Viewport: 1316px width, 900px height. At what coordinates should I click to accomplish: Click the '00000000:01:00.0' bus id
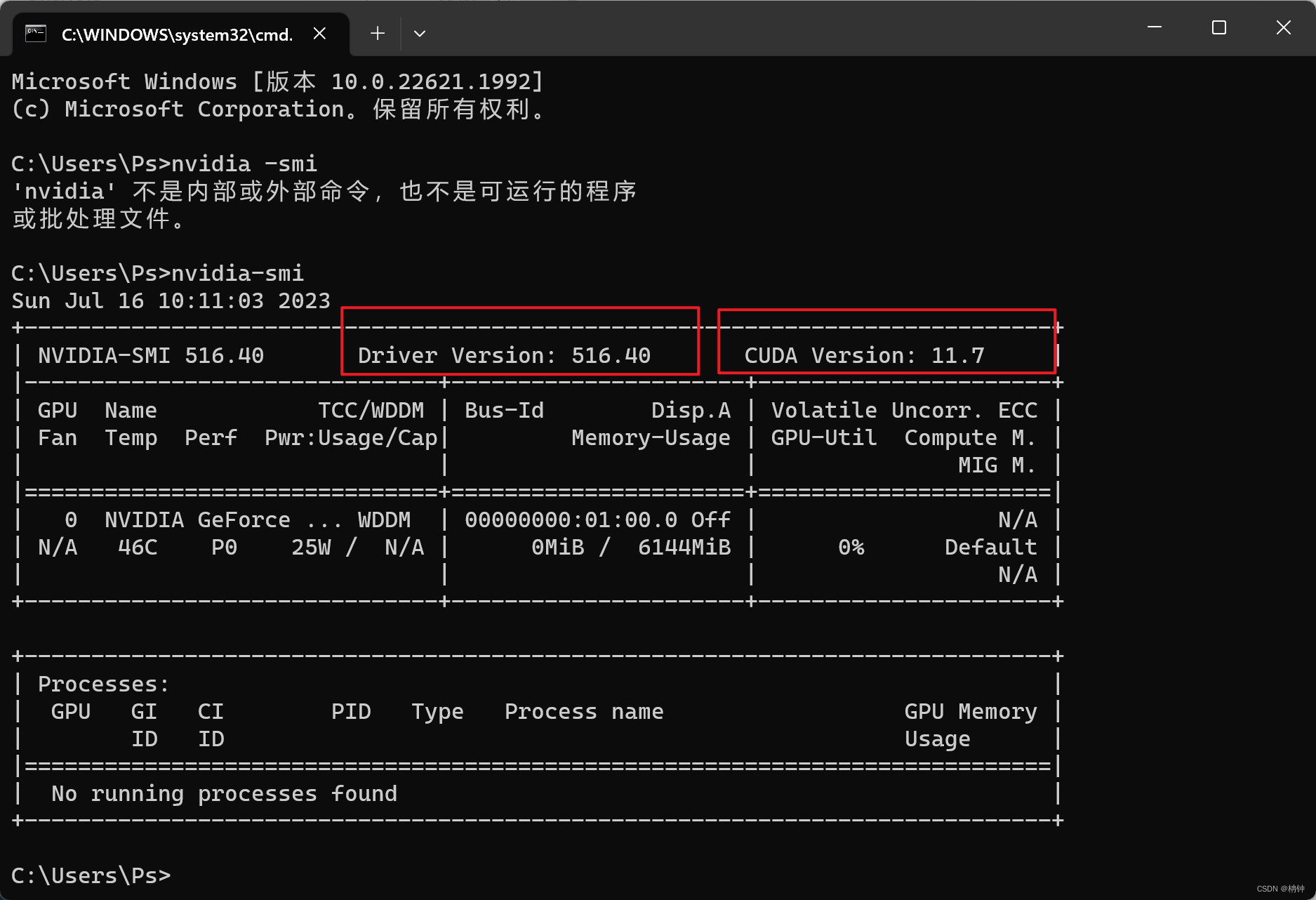[x=571, y=520]
